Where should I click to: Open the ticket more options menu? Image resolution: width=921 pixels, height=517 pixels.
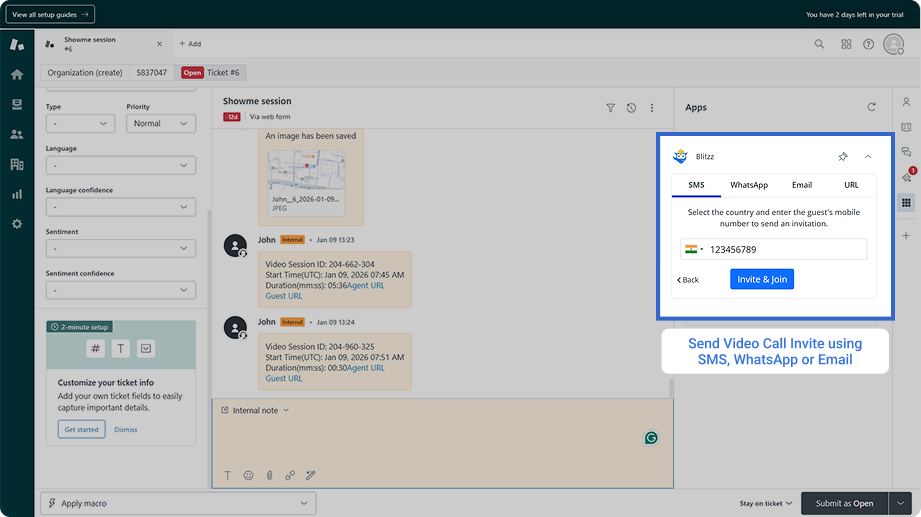coord(652,108)
